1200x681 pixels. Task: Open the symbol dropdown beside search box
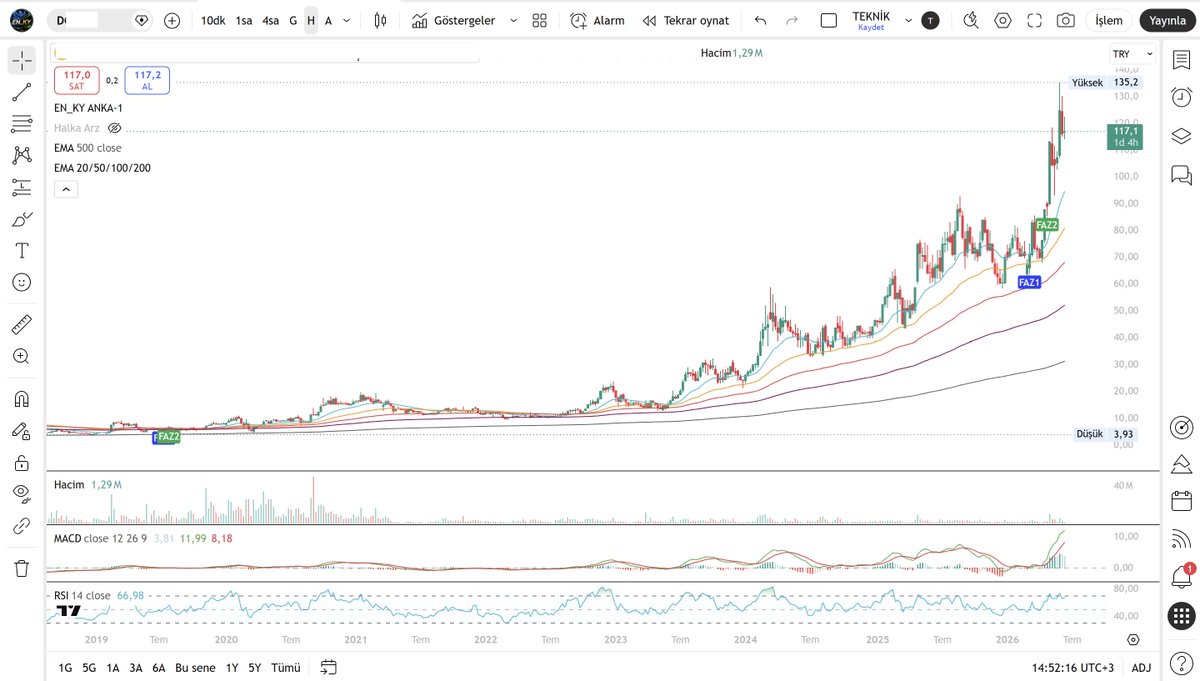click(x=142, y=20)
